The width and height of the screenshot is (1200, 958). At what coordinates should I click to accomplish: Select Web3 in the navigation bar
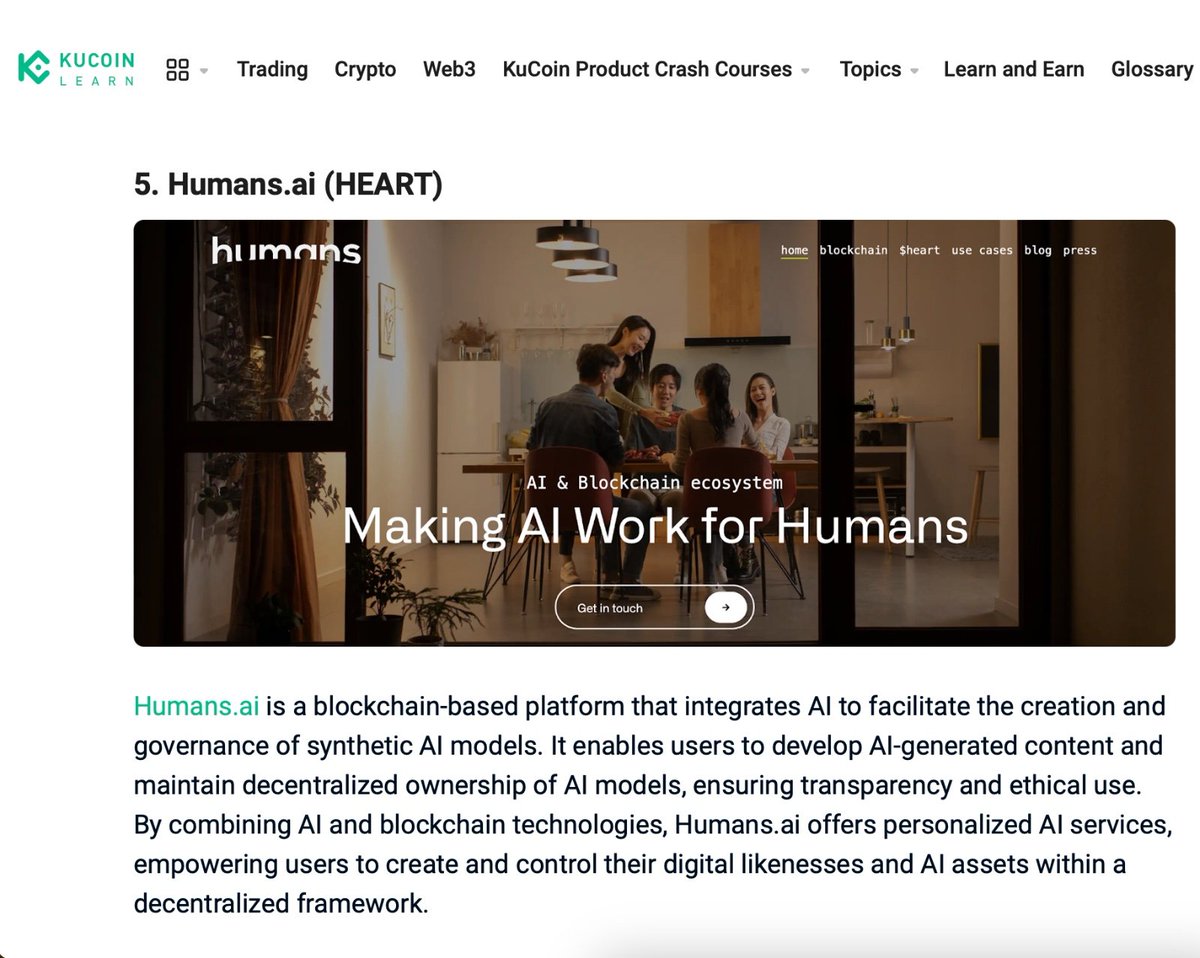click(449, 69)
